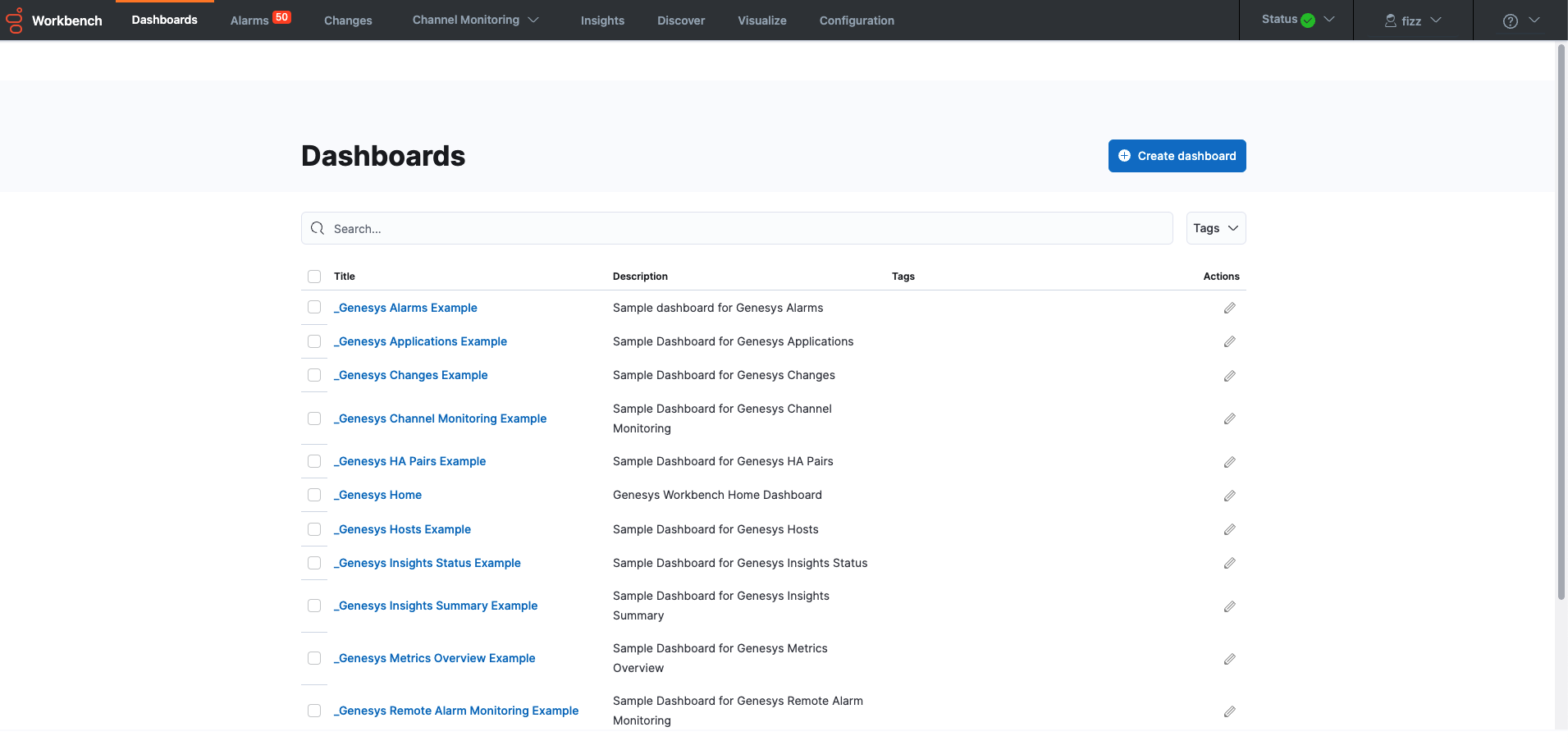This screenshot has height=750, width=1568.
Task: Open the Configuration tab
Action: 857,21
